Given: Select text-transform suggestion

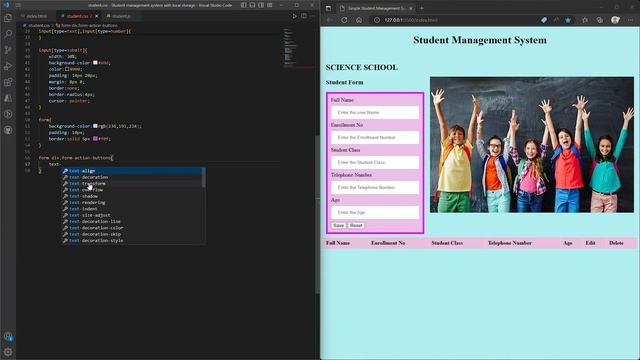Looking at the screenshot, I should click(132, 183).
